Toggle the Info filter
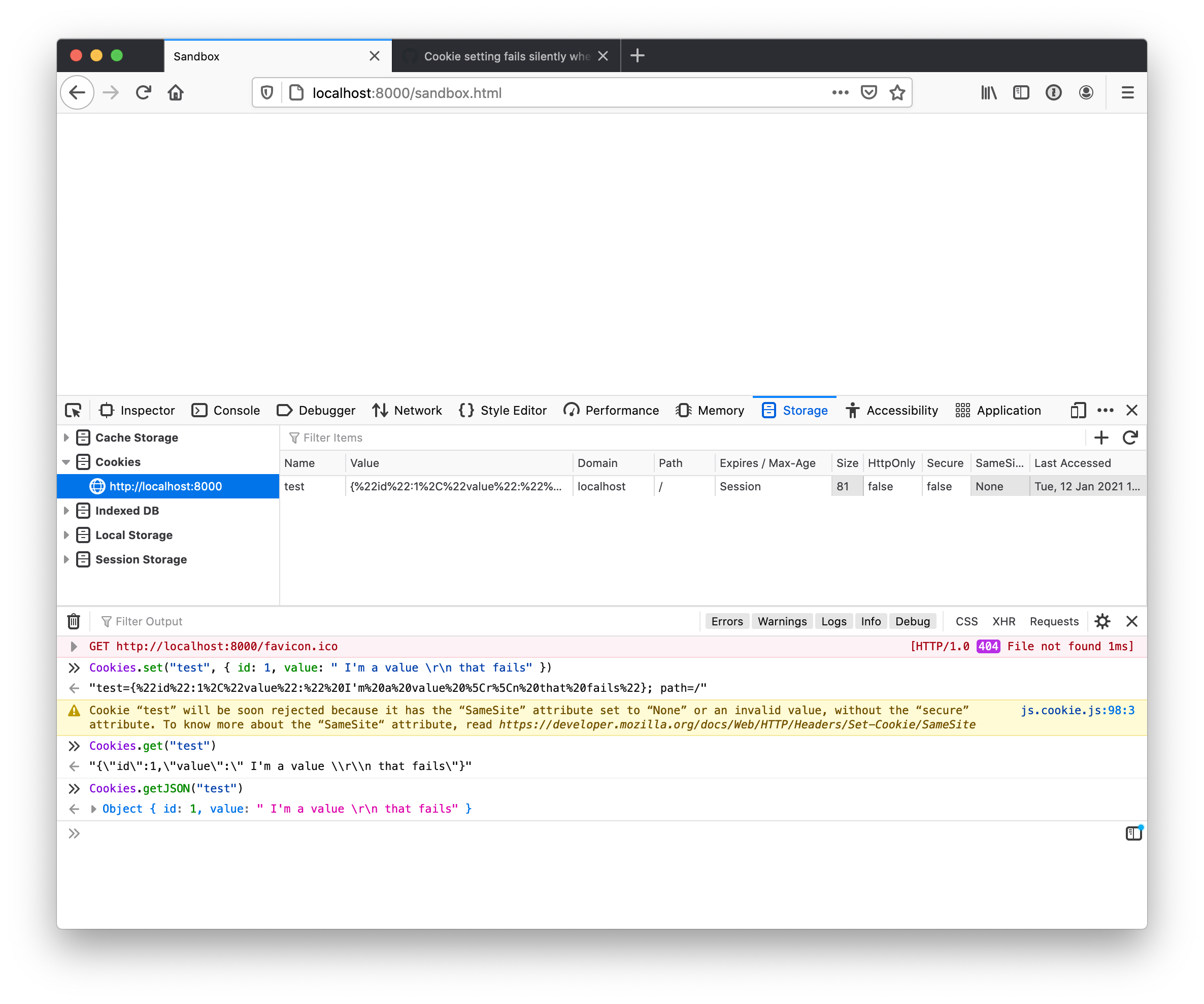This screenshot has width=1204, height=1004. 871,622
